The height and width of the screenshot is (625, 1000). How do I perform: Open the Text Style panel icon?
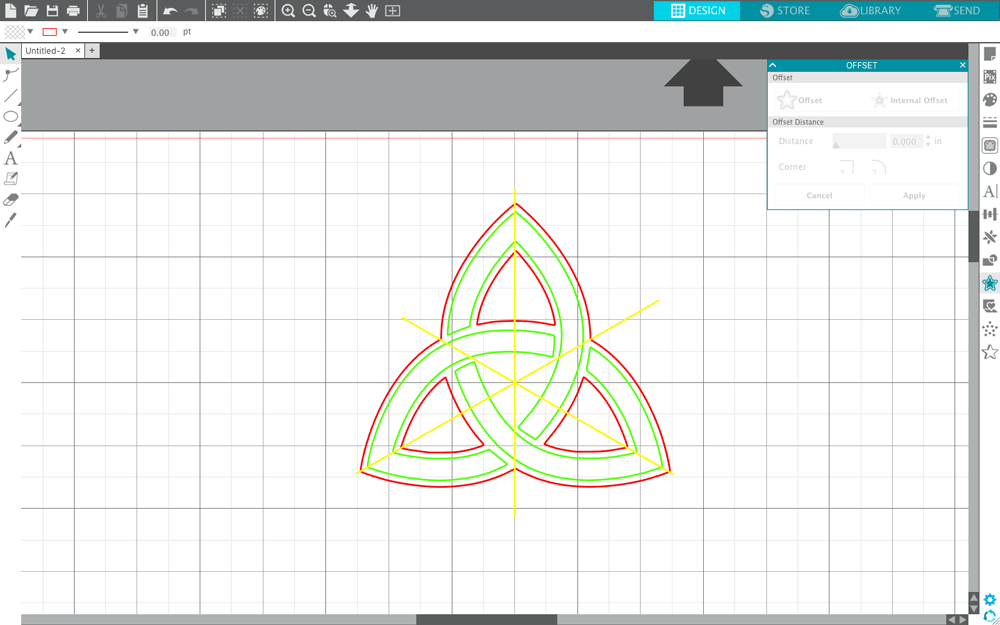tap(990, 191)
